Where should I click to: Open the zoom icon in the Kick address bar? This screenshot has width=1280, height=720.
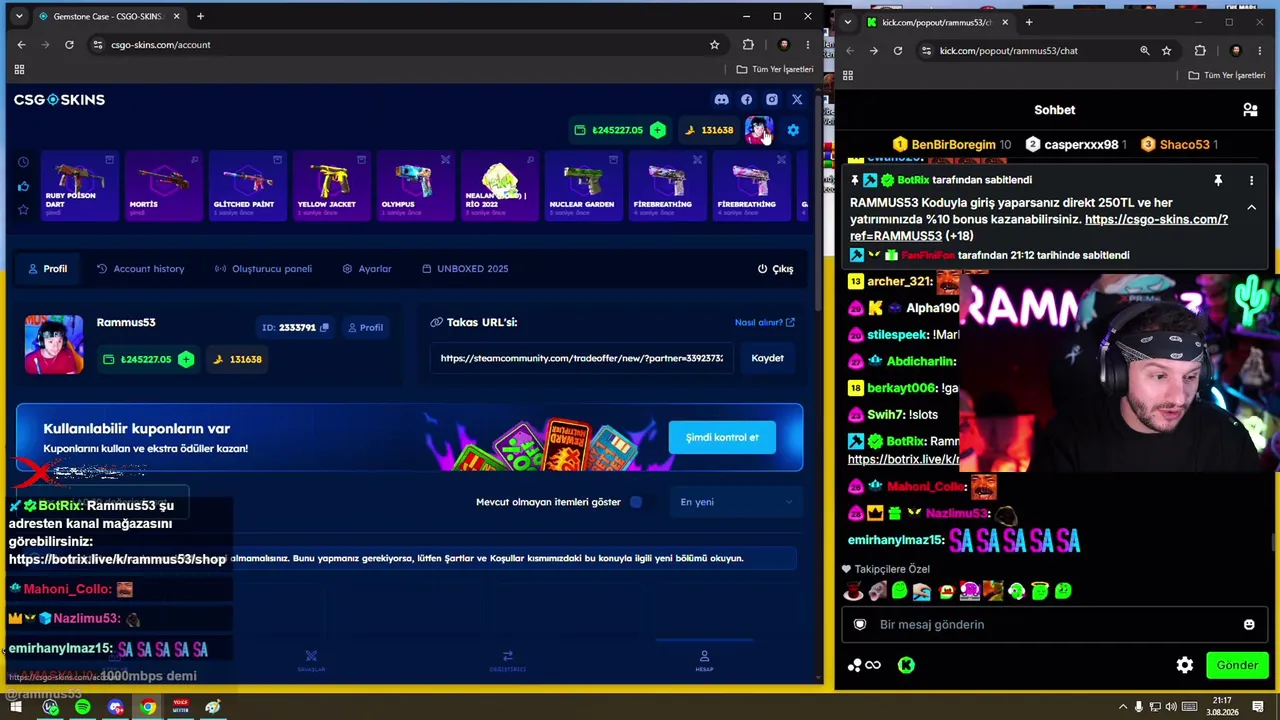pyautogui.click(x=1145, y=51)
